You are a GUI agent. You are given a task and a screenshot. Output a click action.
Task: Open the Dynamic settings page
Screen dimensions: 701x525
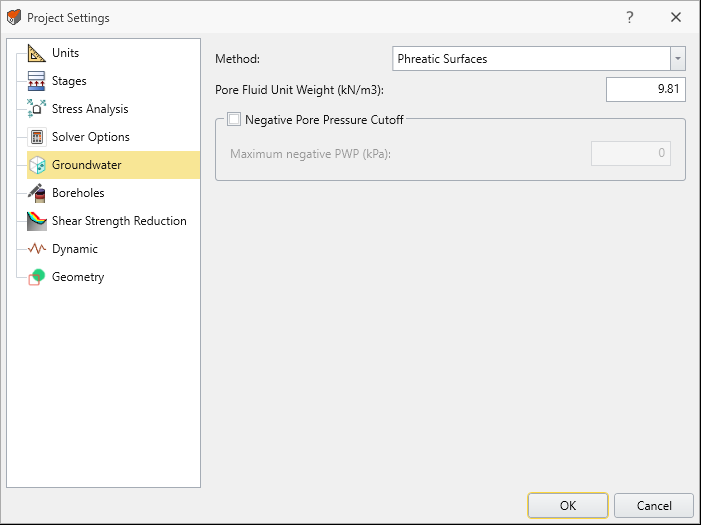click(x=75, y=249)
